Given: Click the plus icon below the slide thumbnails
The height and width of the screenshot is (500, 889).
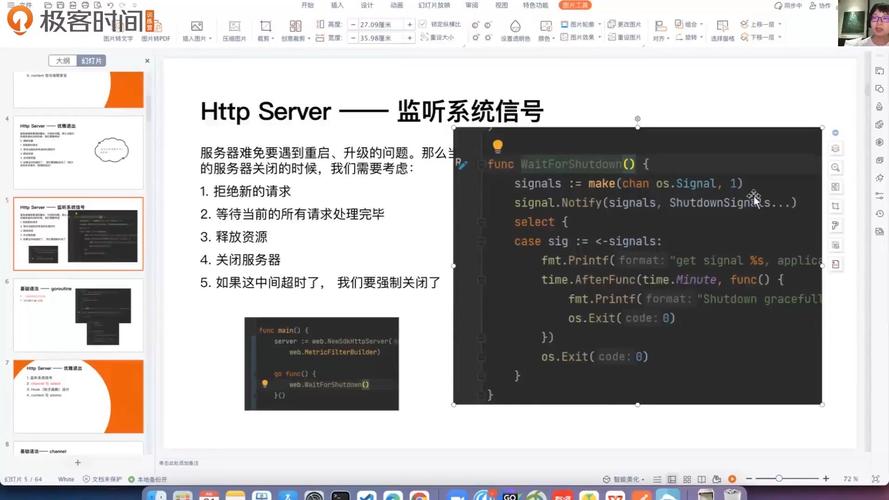Looking at the screenshot, I should 78,463.
